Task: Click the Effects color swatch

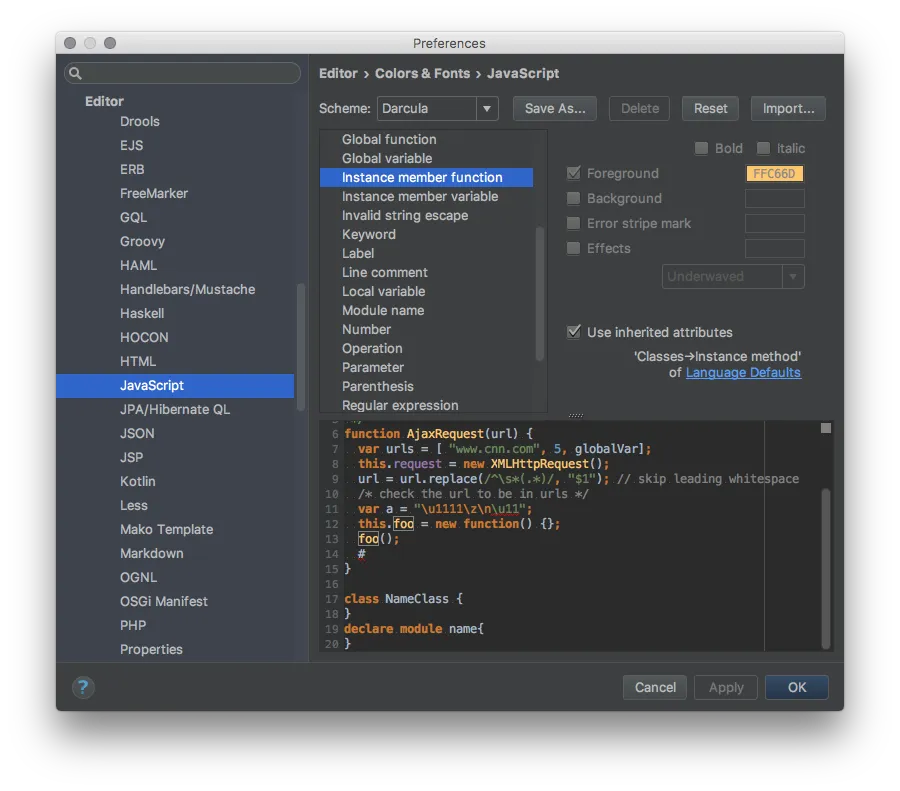Action: coord(774,249)
